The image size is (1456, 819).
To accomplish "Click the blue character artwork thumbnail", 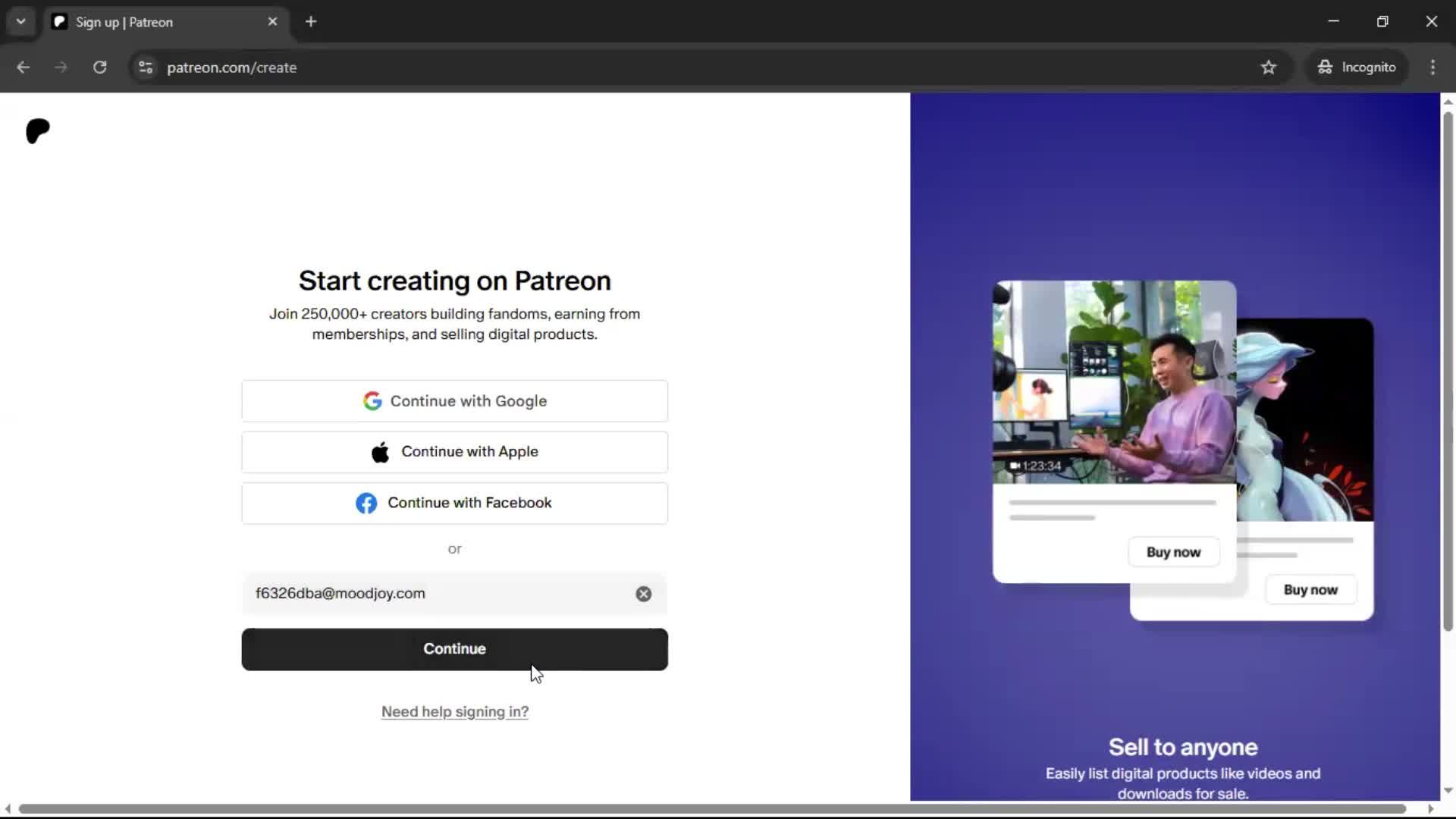I will pos(1305,420).
